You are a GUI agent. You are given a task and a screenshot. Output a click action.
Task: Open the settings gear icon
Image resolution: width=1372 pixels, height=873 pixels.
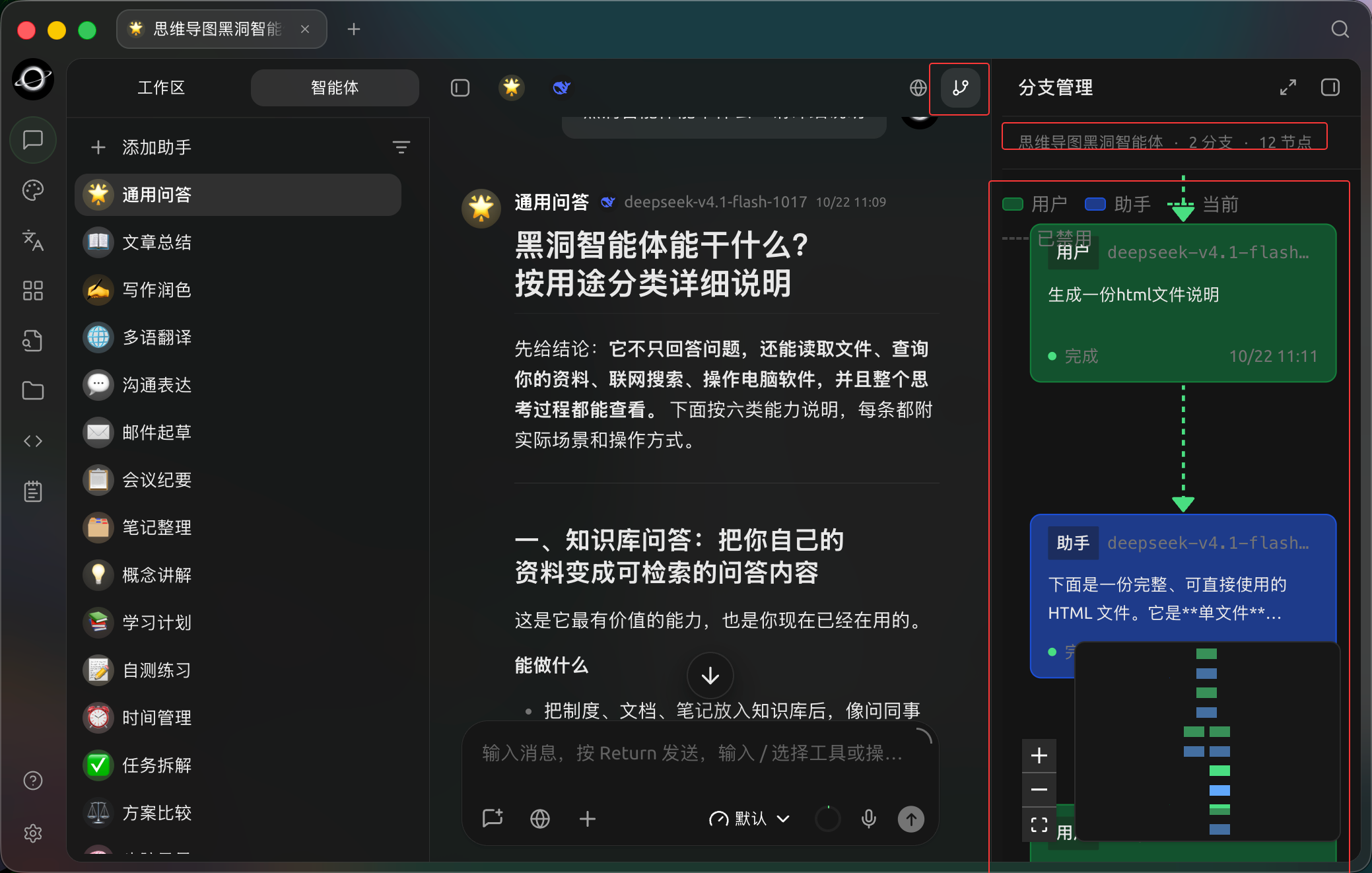click(x=33, y=833)
